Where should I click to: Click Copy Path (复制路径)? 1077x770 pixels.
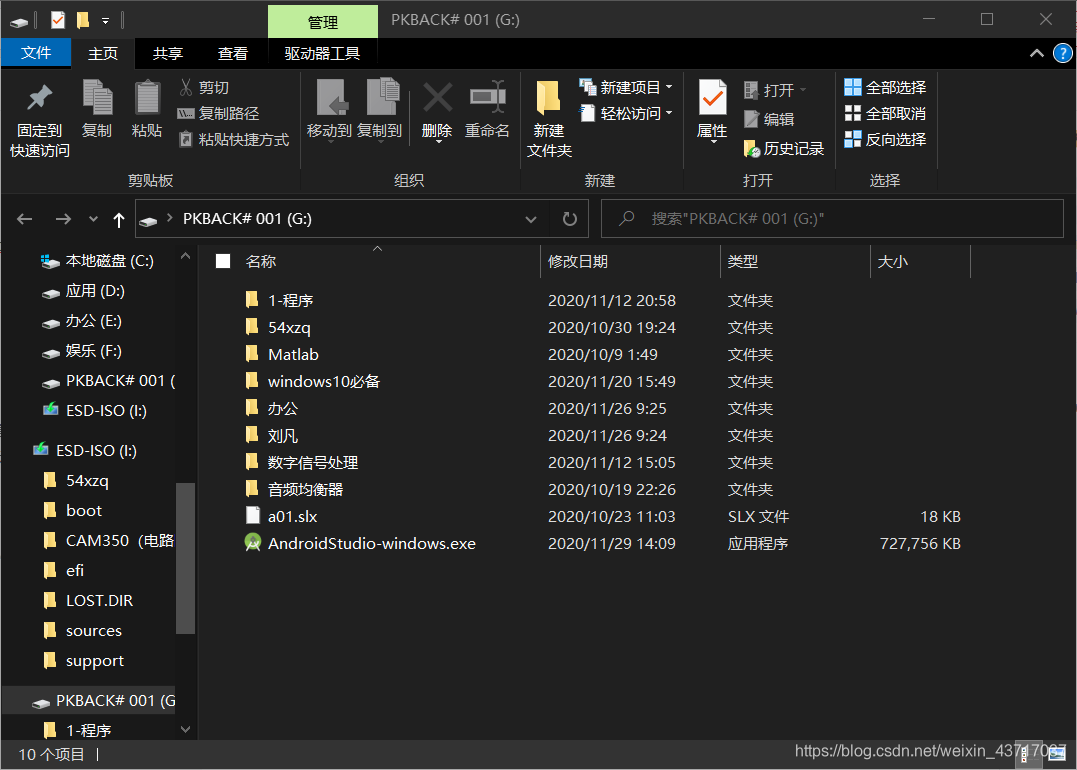[x=218, y=113]
